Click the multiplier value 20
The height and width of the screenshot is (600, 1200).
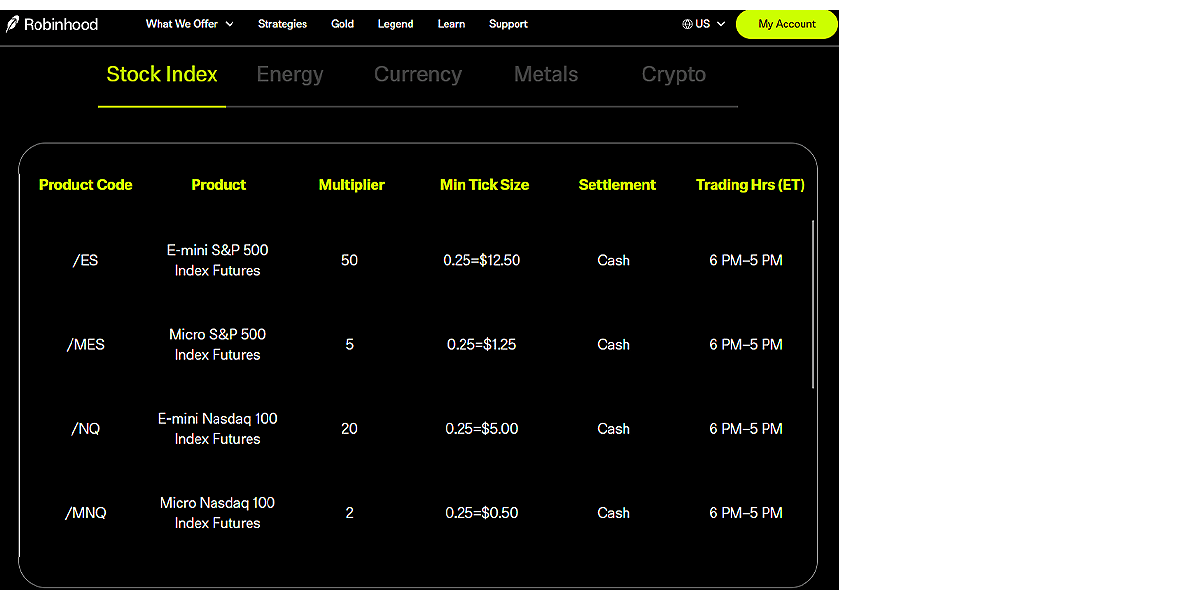pyautogui.click(x=349, y=429)
